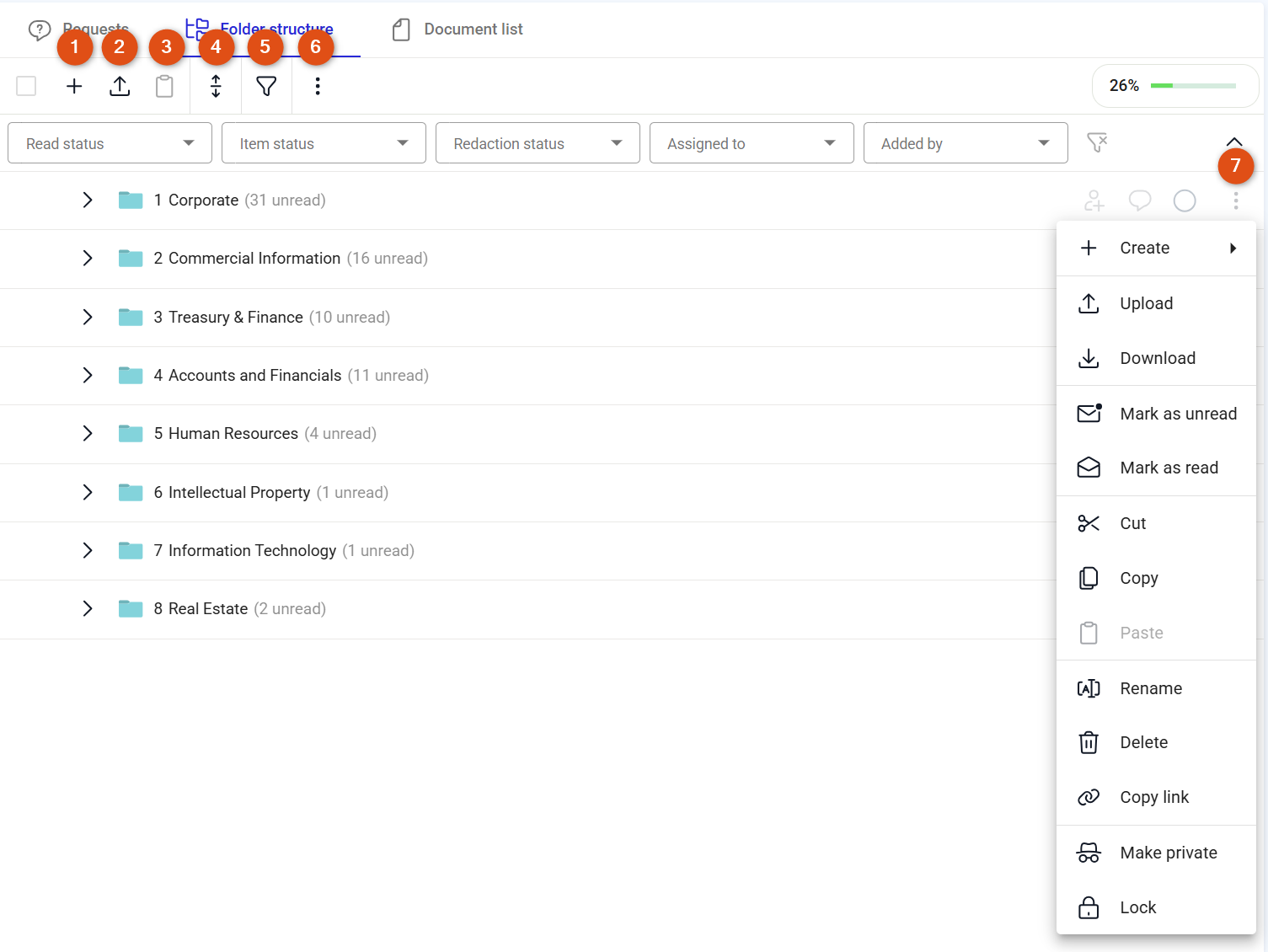
Task: Click the clipboard paste toolbar icon
Action: point(164,86)
